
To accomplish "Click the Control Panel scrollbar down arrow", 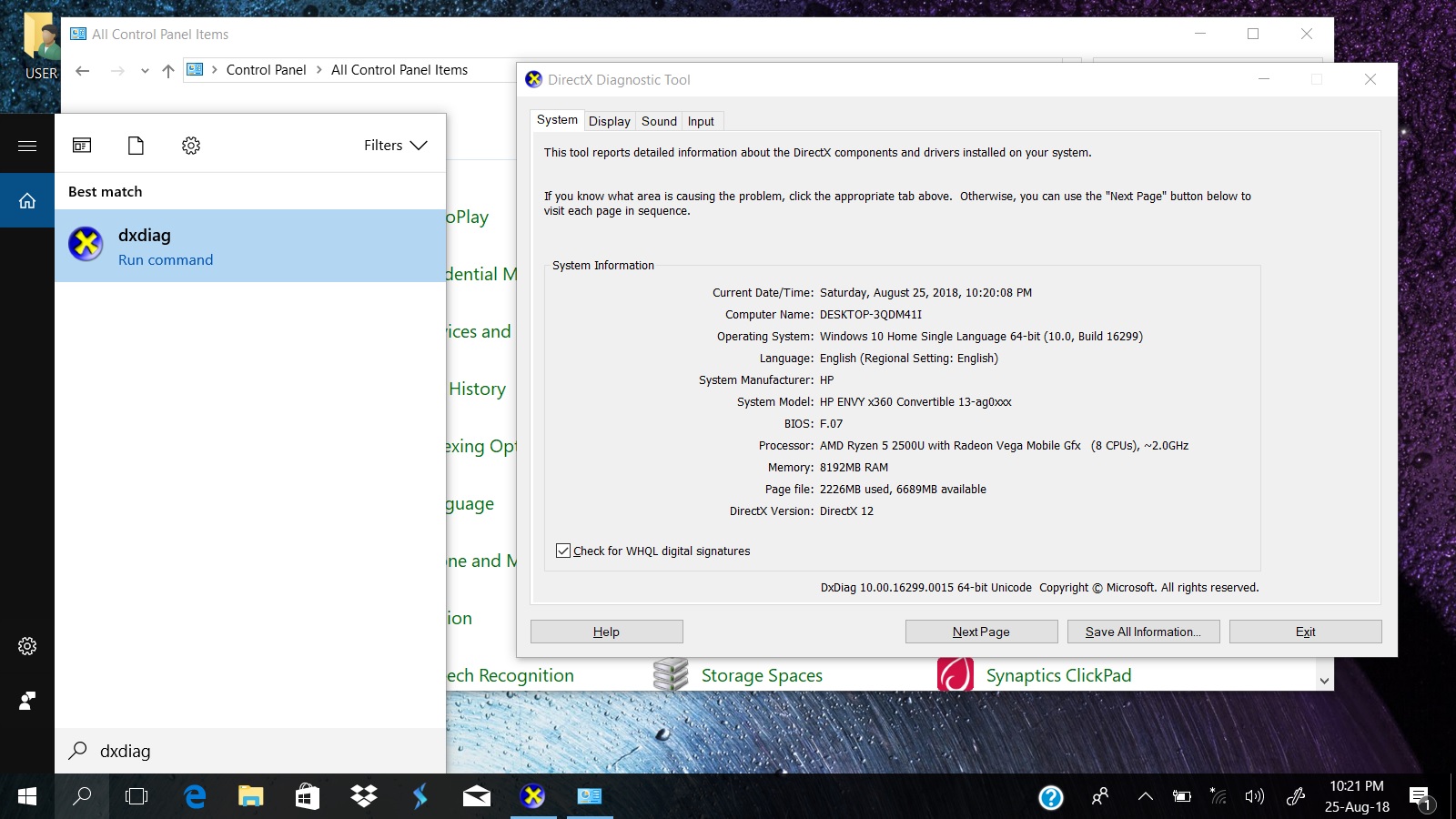I will 1324,681.
